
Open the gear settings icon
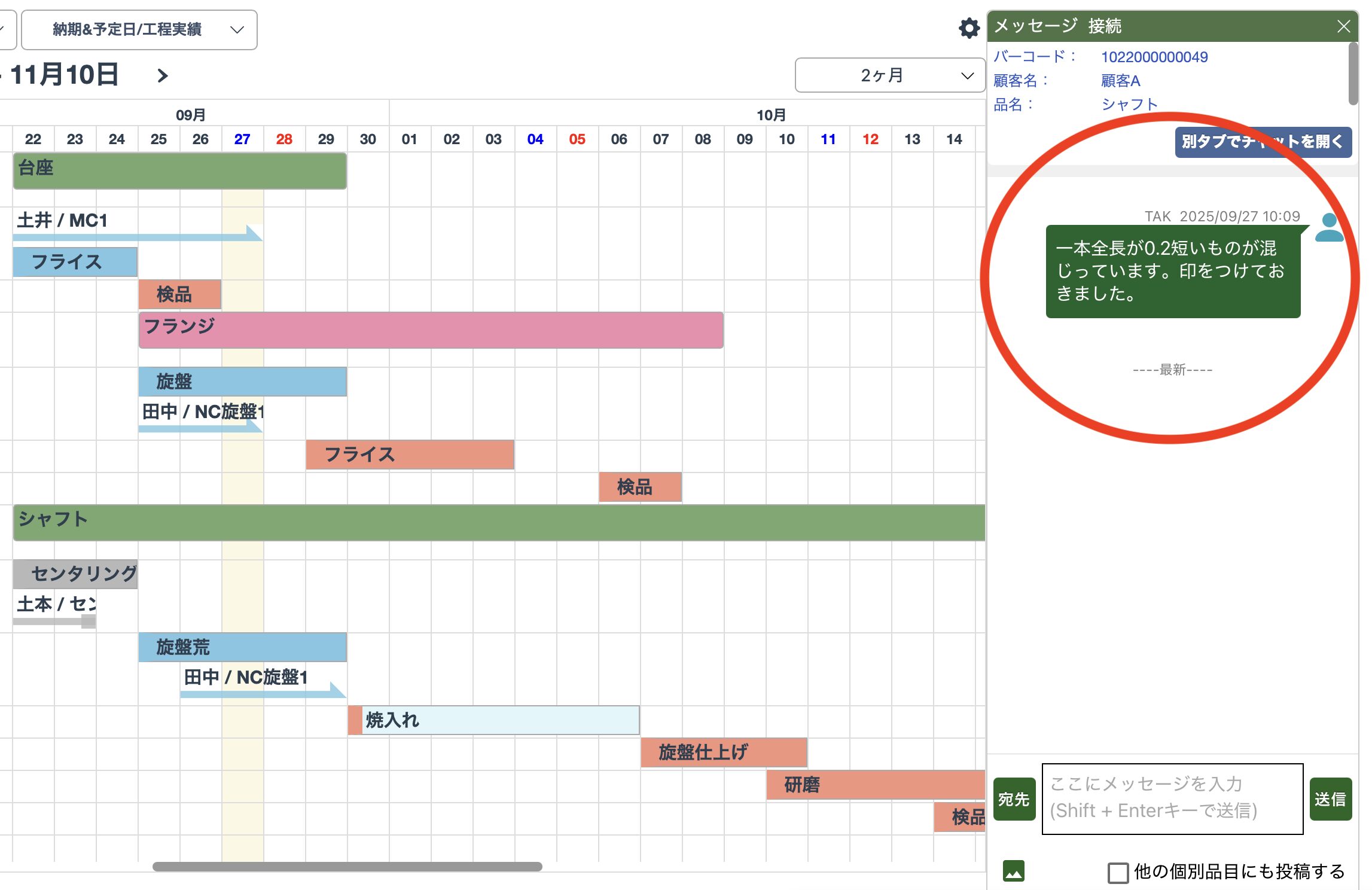[x=968, y=28]
